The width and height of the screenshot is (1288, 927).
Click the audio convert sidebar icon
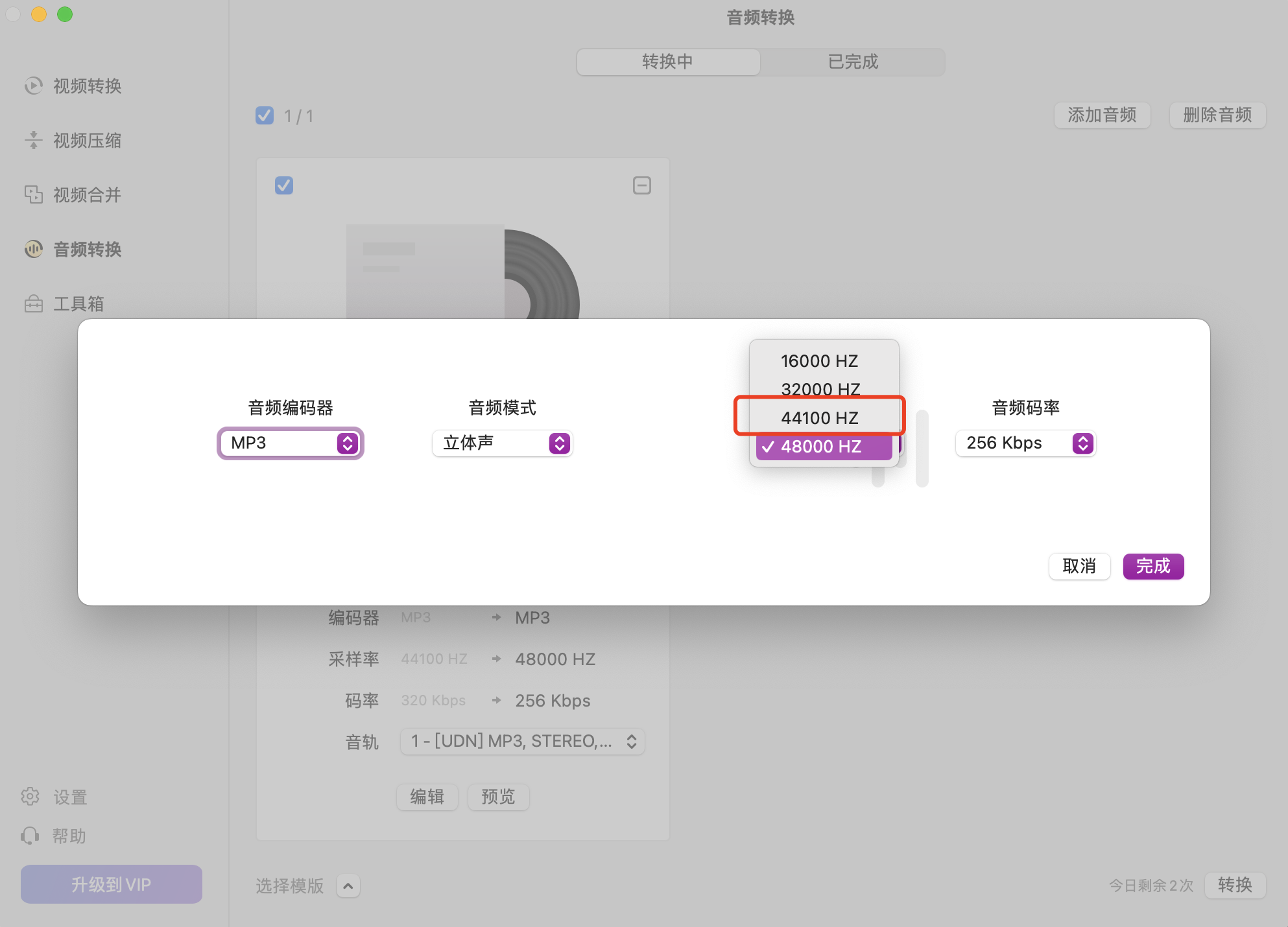click(33, 249)
